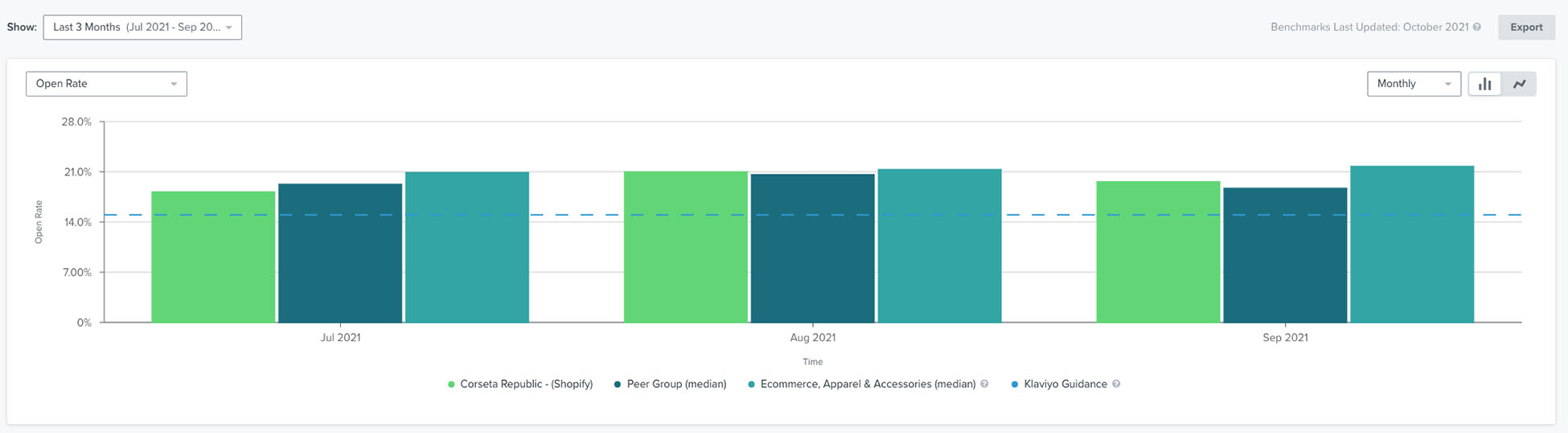The height and width of the screenshot is (433, 1568).
Task: Switch to bar chart view
Action: click(x=1484, y=84)
